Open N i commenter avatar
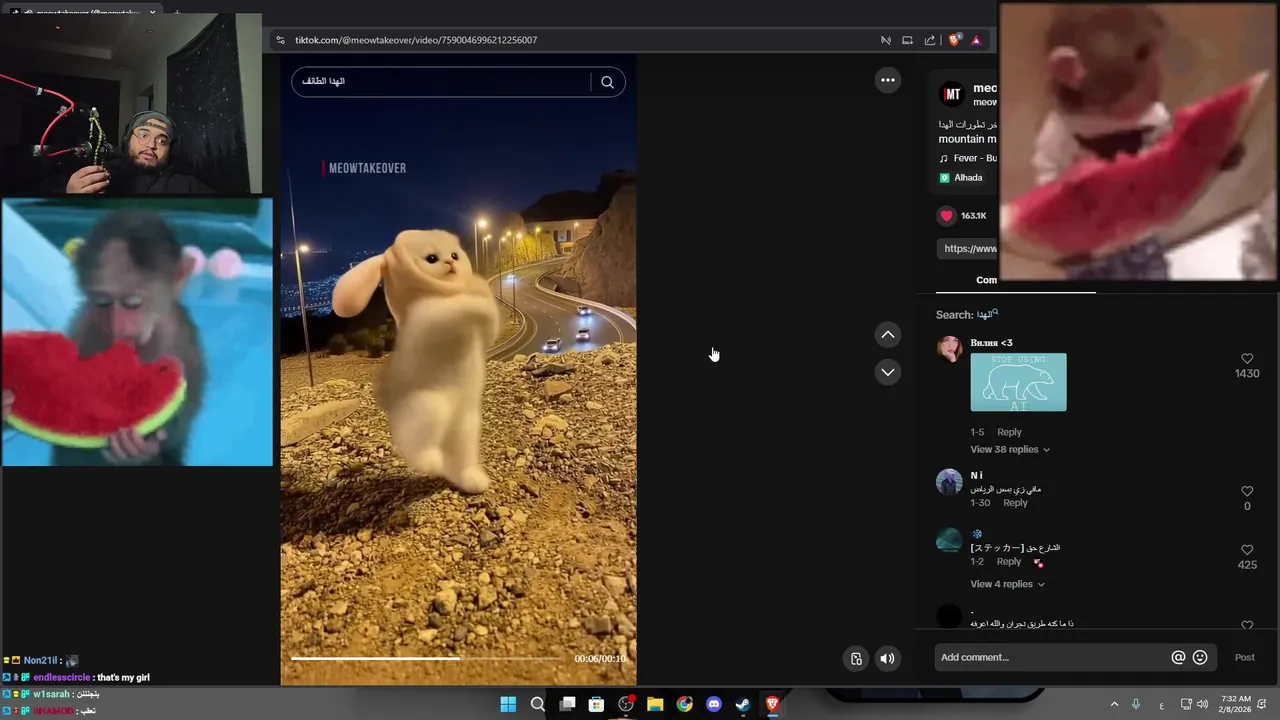Screen dimensions: 1280x720 click(949, 482)
